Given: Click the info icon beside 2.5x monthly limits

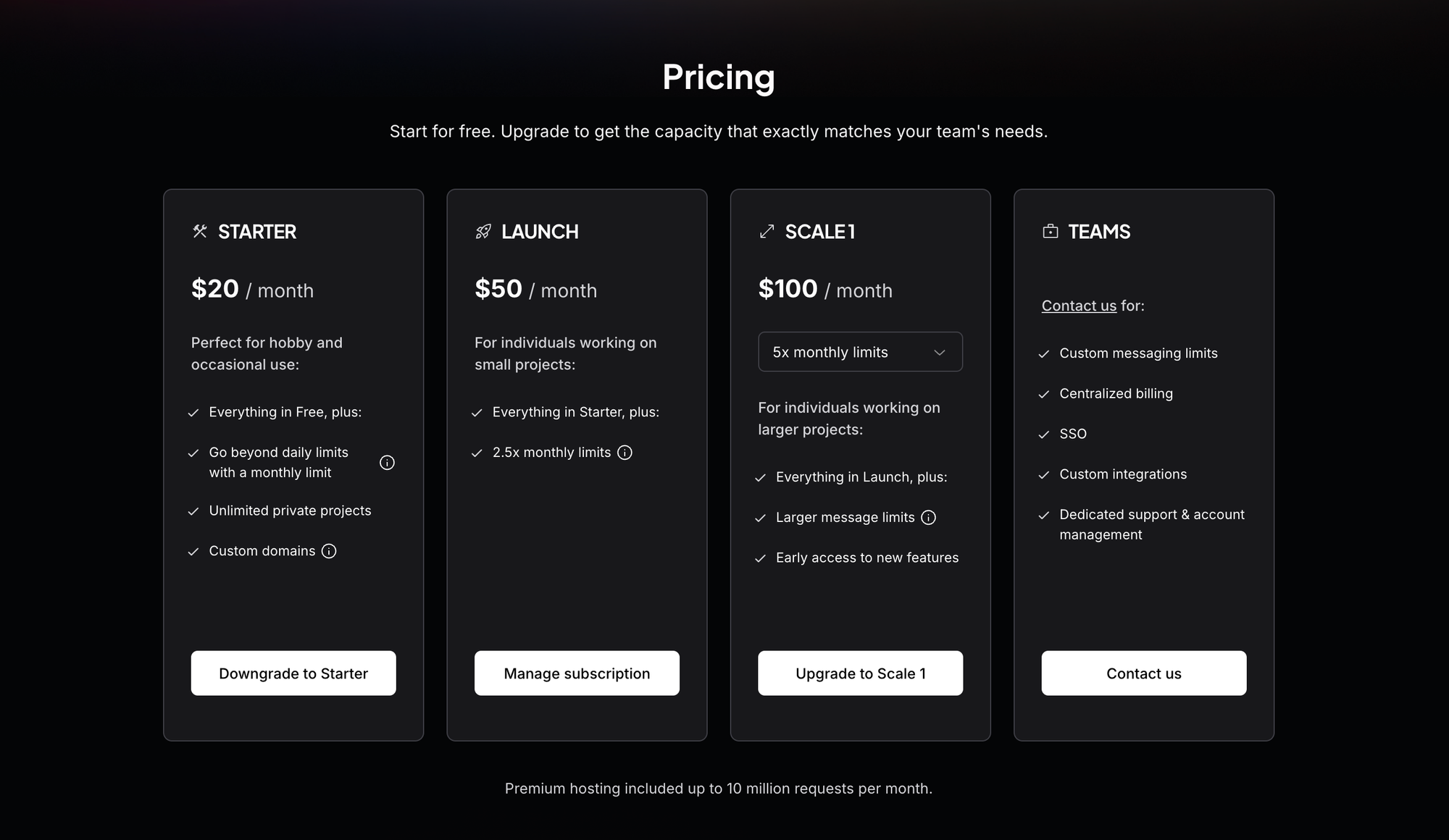Looking at the screenshot, I should (x=625, y=452).
